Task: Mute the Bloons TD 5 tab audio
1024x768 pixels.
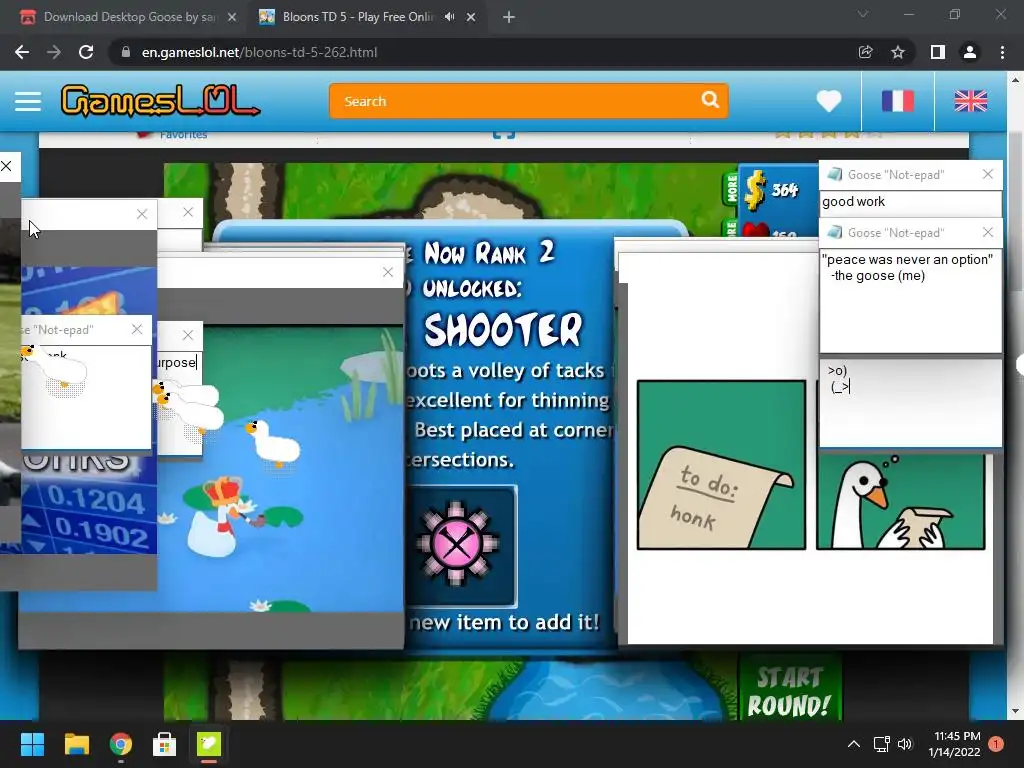Action: click(x=449, y=17)
